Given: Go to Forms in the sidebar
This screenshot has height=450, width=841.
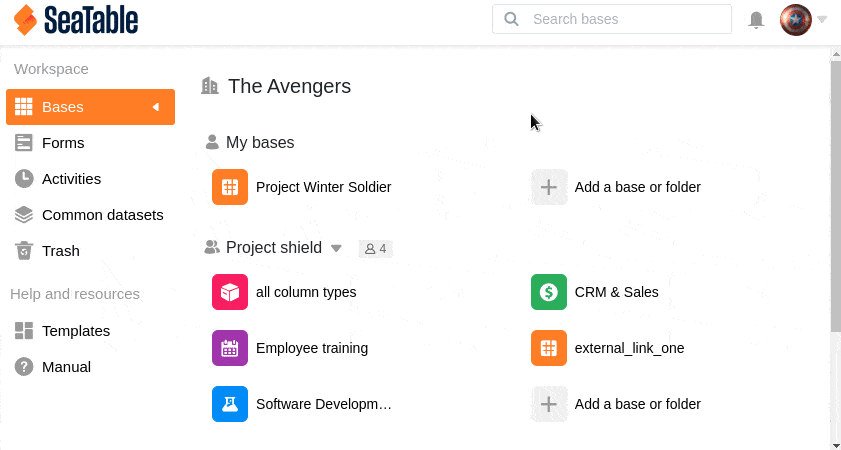Looking at the screenshot, I should pos(62,143).
